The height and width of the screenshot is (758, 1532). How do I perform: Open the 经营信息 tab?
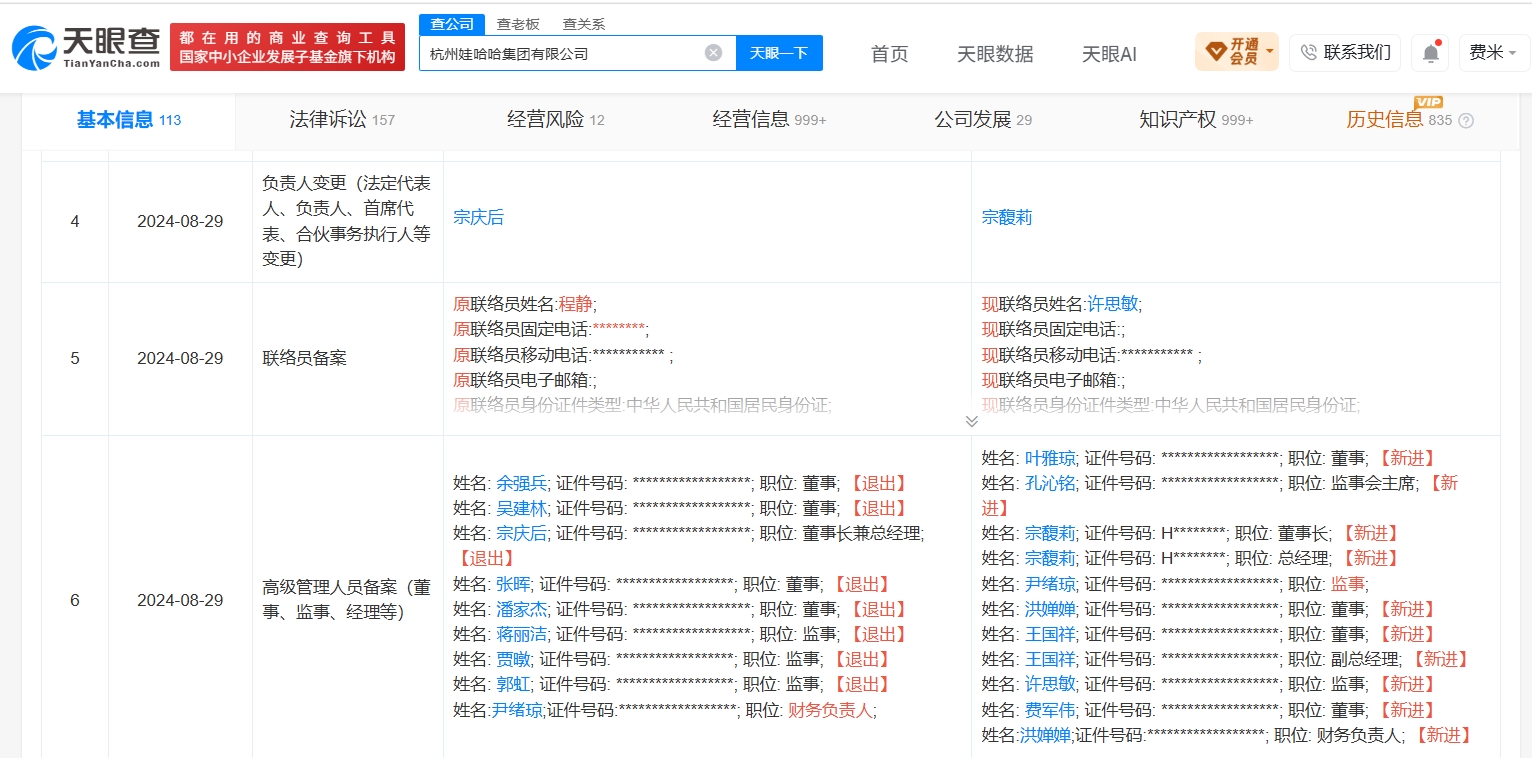[769, 120]
